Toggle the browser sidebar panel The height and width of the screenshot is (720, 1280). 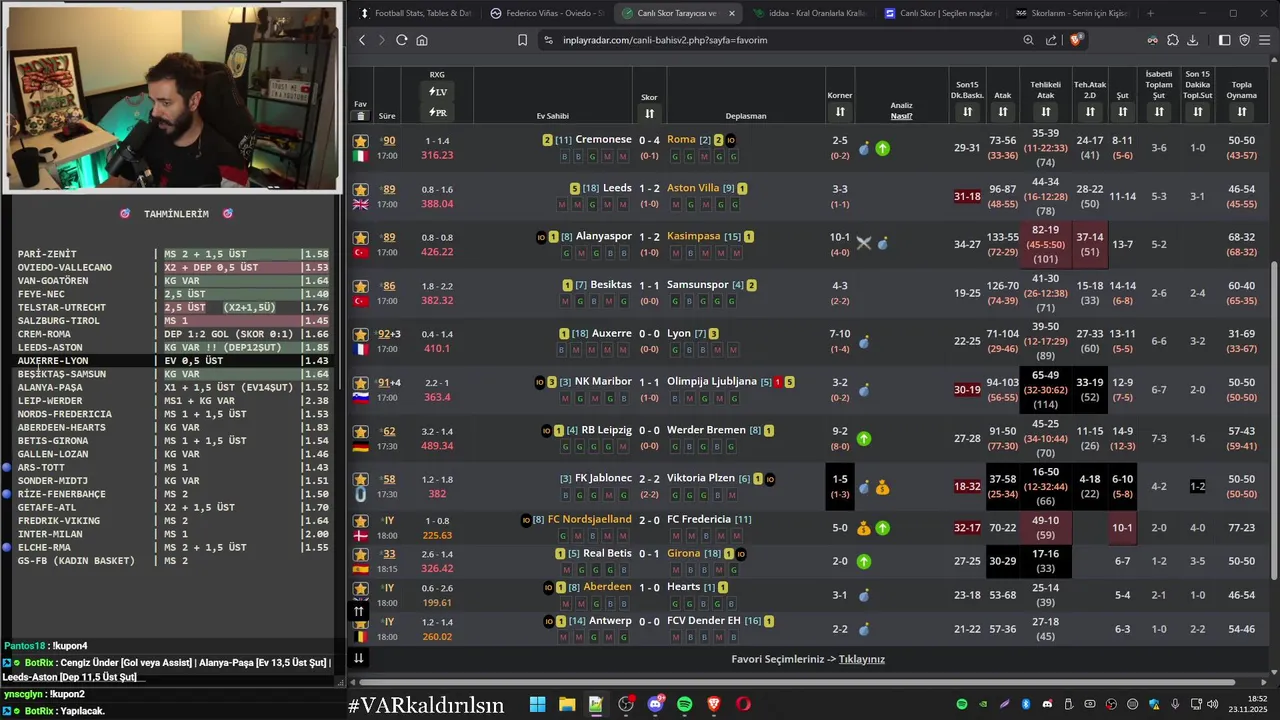tap(1225, 40)
